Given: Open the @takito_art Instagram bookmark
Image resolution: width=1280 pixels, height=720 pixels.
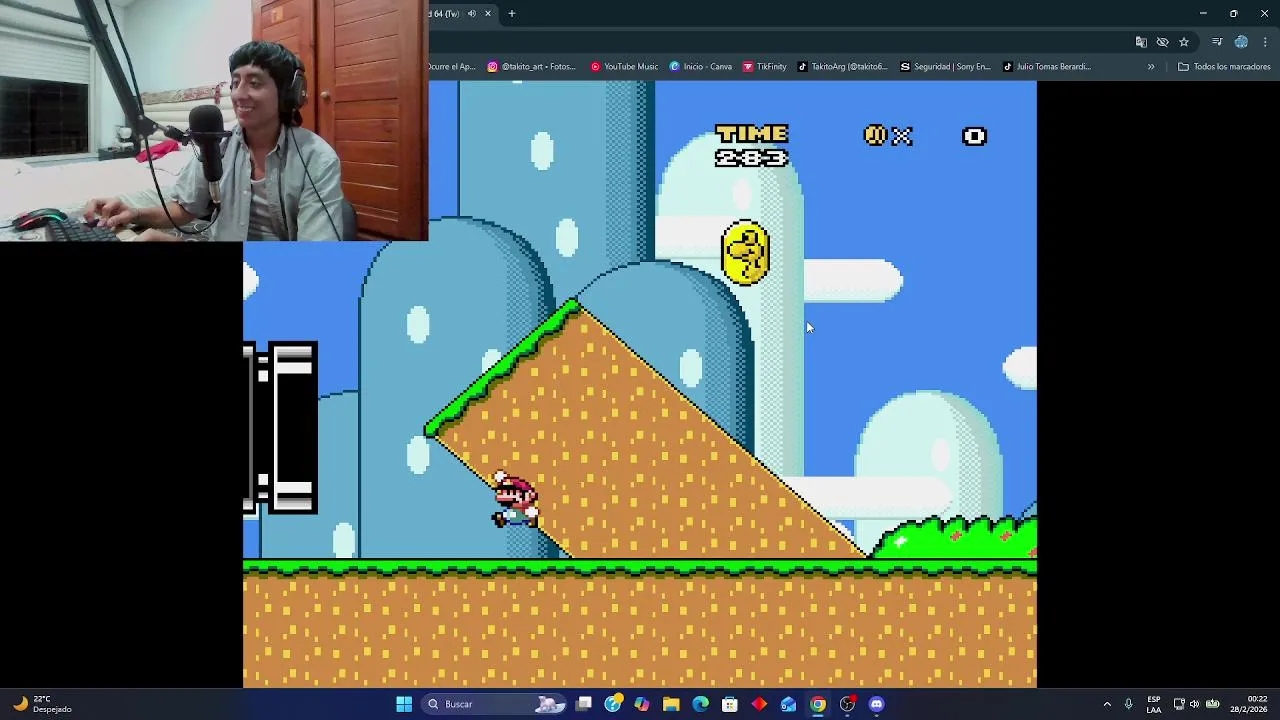Looking at the screenshot, I should pyautogui.click(x=532, y=67).
